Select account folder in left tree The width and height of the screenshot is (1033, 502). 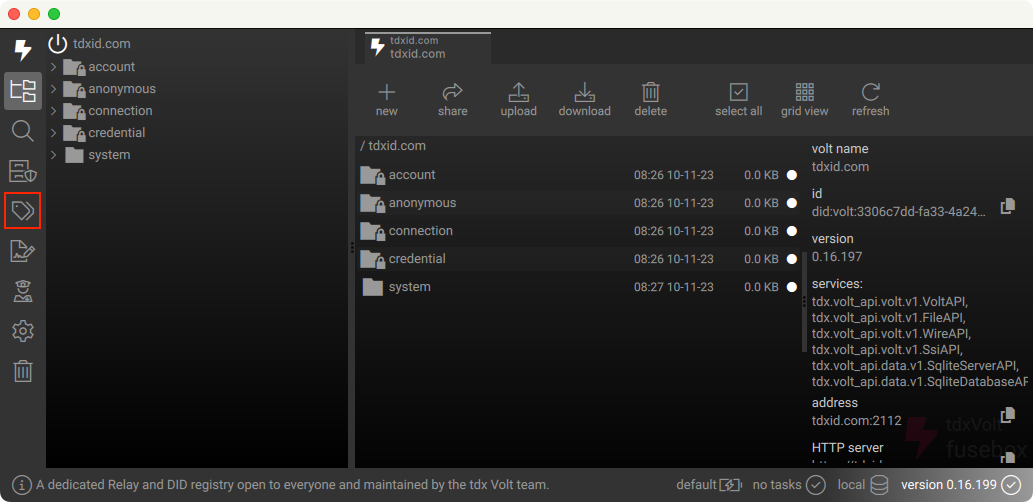tap(111, 67)
